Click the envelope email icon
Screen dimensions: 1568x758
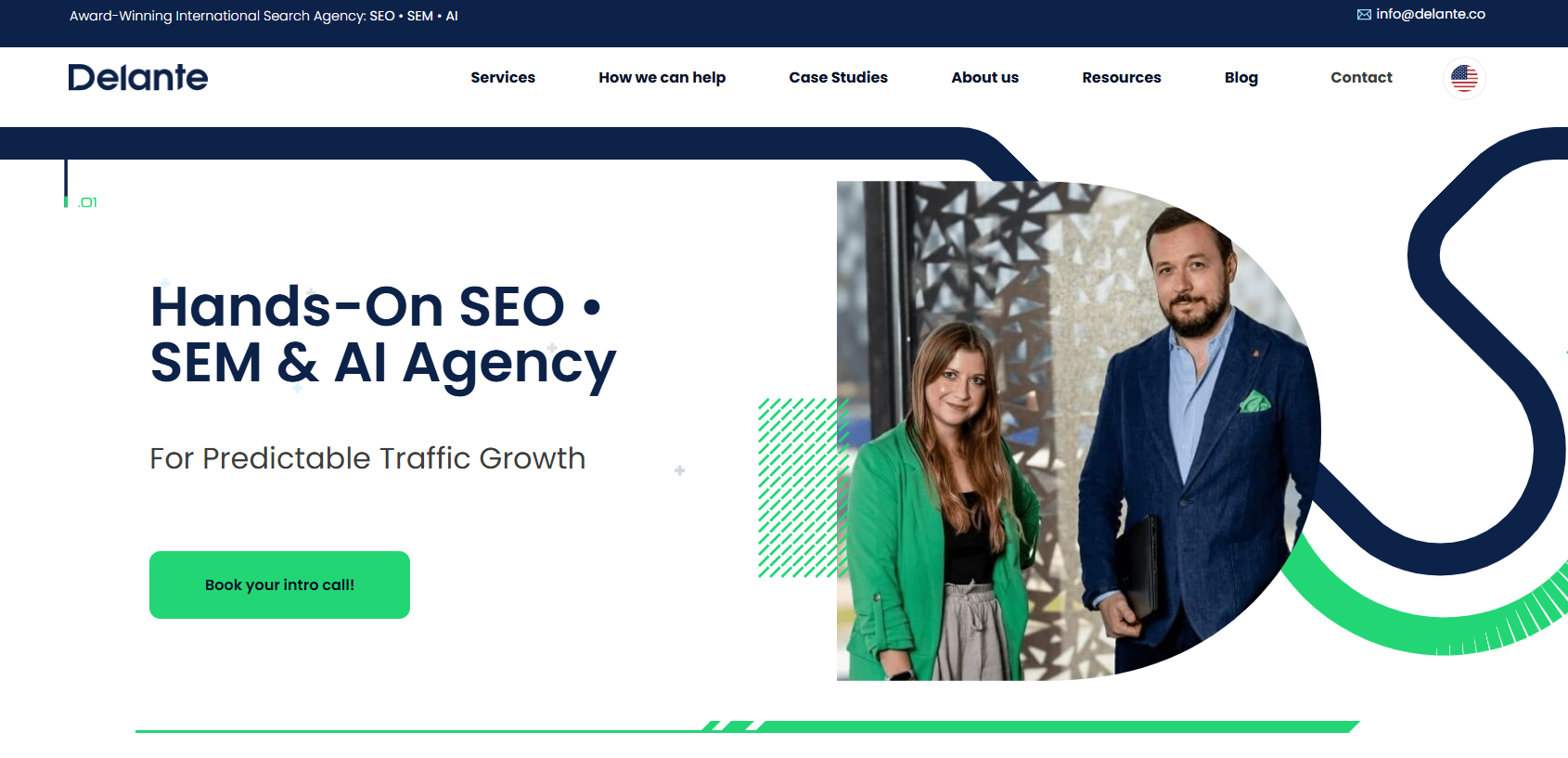click(x=1364, y=15)
